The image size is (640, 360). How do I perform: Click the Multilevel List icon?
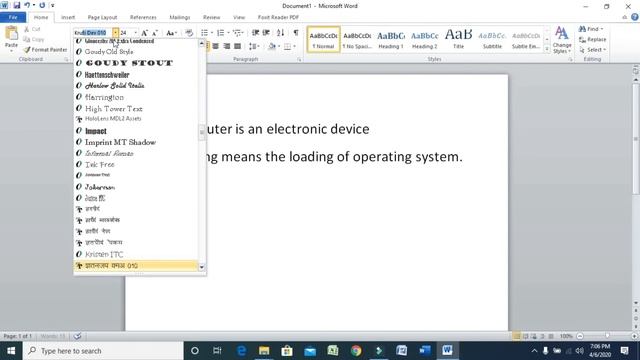237,33
